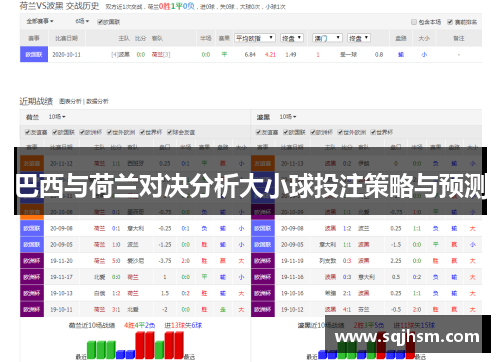Open the 10场 dropdown for 波黑
Viewport: 500px width, 362px height.
point(288,117)
